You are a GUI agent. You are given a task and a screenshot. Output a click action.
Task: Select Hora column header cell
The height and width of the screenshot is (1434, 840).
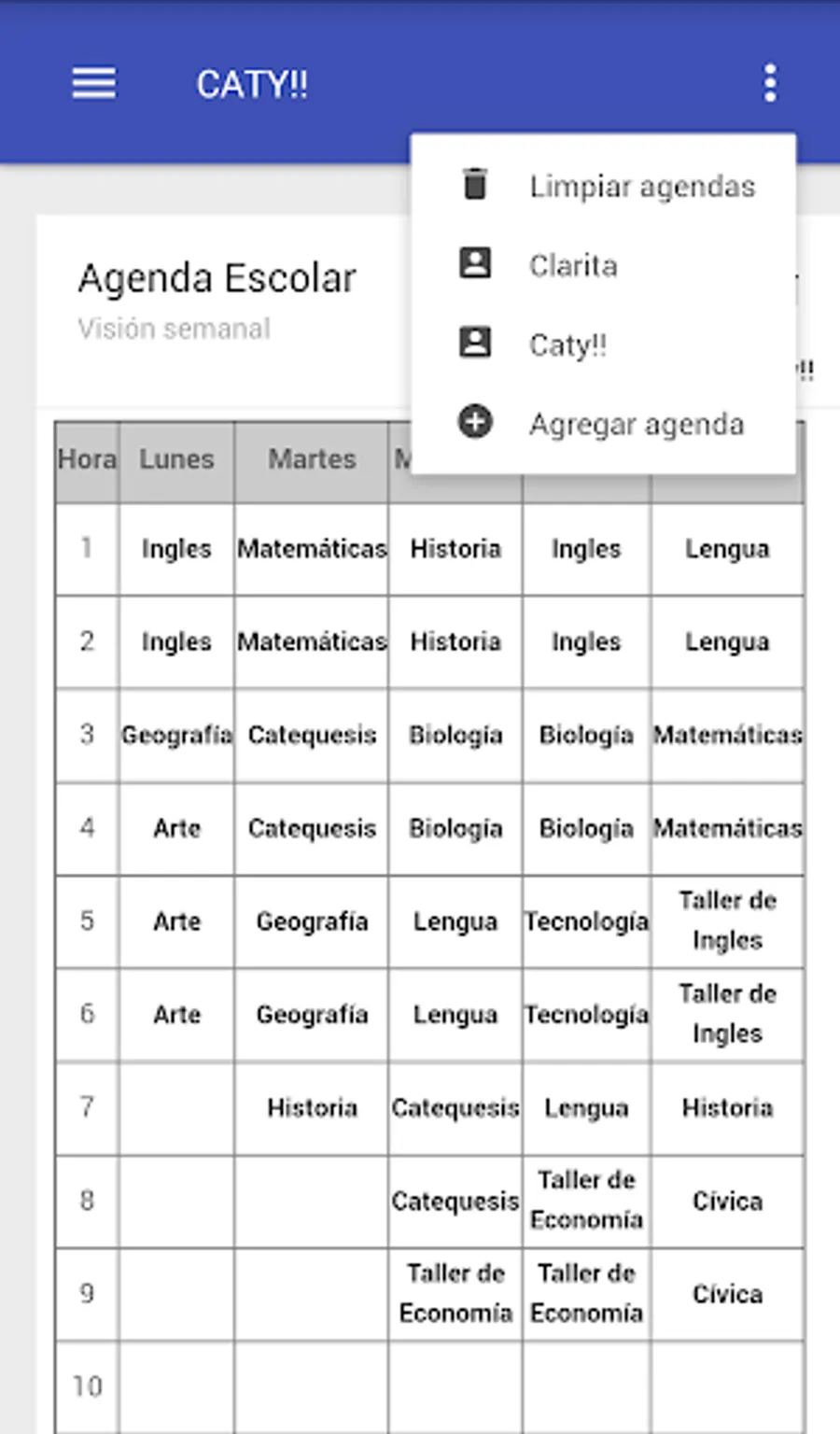click(87, 459)
